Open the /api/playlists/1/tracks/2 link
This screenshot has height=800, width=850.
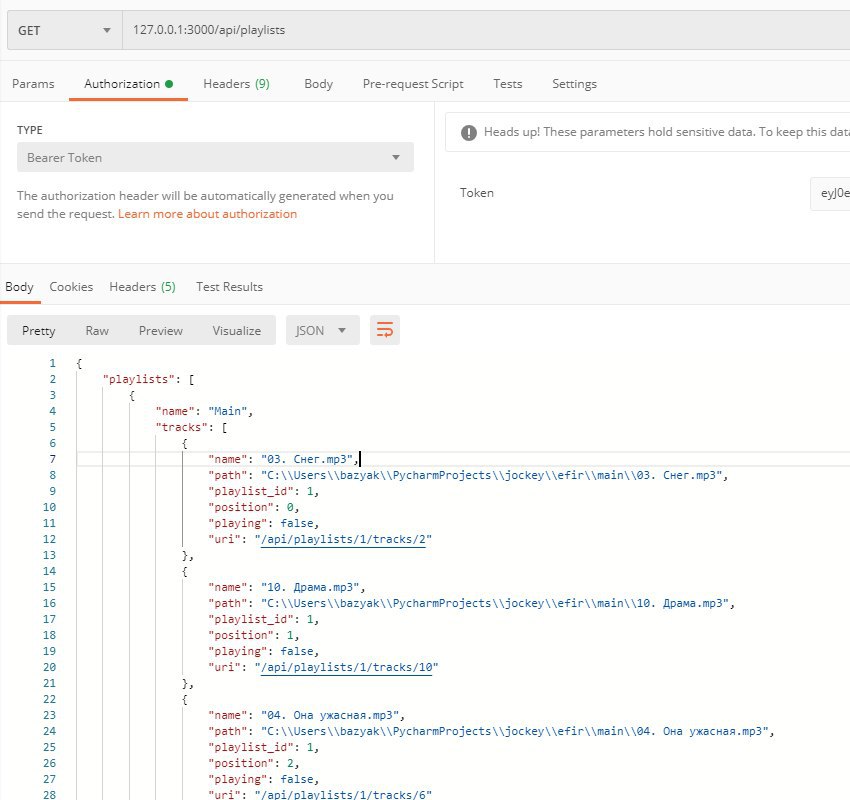343,539
